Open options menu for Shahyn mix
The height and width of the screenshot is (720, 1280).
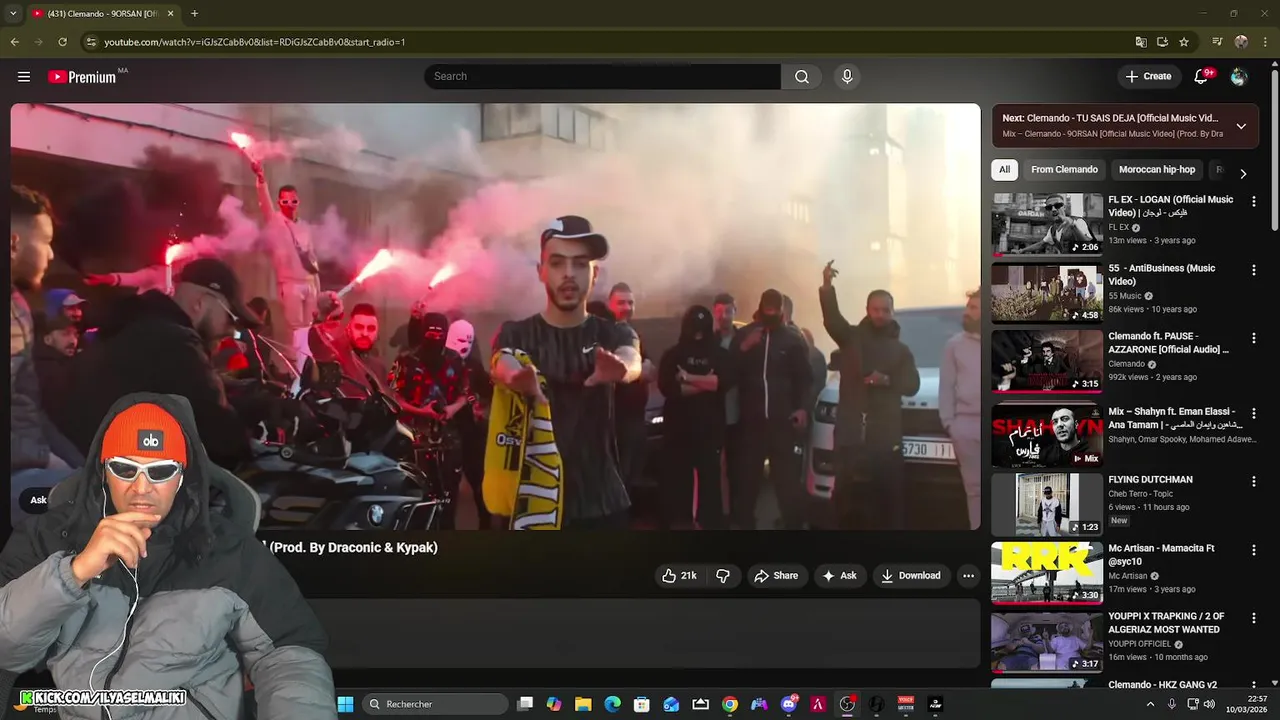click(1254, 413)
